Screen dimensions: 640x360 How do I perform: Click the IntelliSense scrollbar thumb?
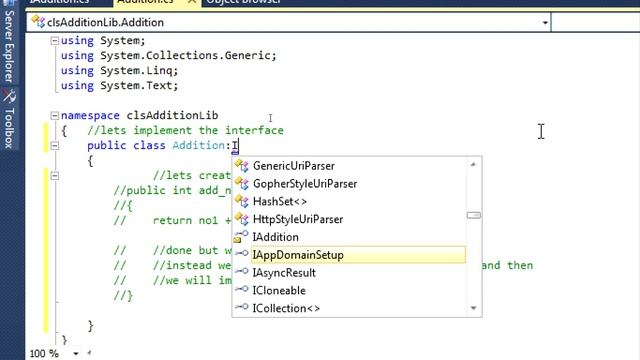[x=473, y=215]
